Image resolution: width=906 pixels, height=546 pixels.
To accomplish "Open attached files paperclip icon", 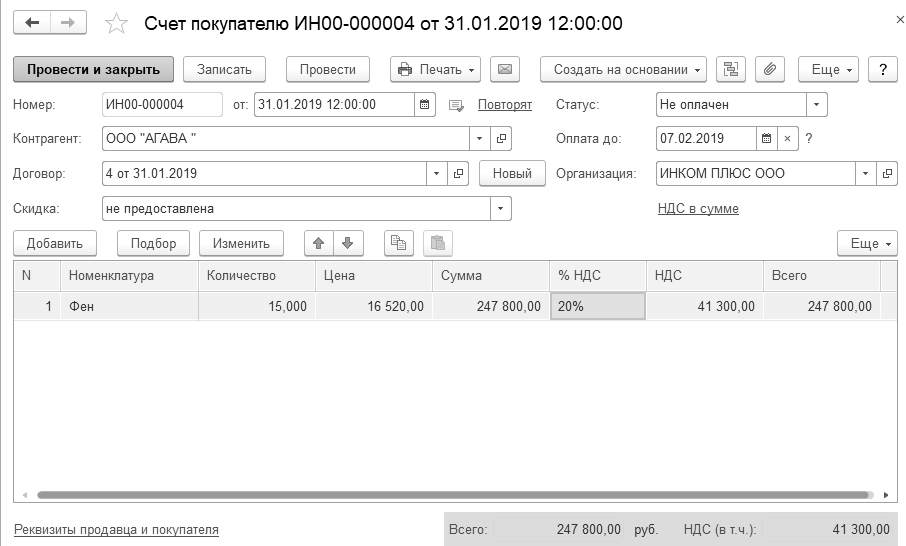I will pyautogui.click(x=770, y=69).
